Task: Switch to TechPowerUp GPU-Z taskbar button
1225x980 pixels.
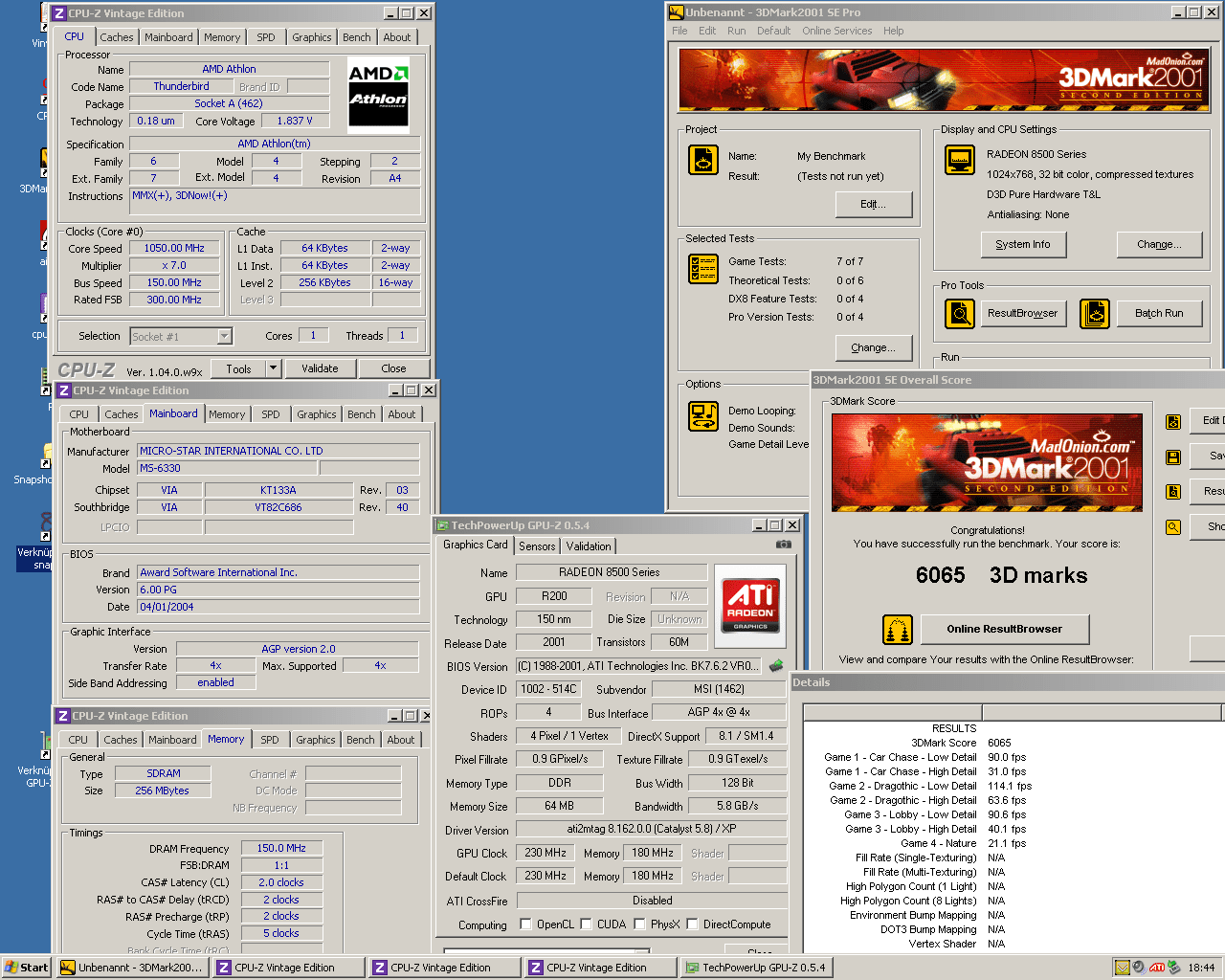Action: coord(756,968)
